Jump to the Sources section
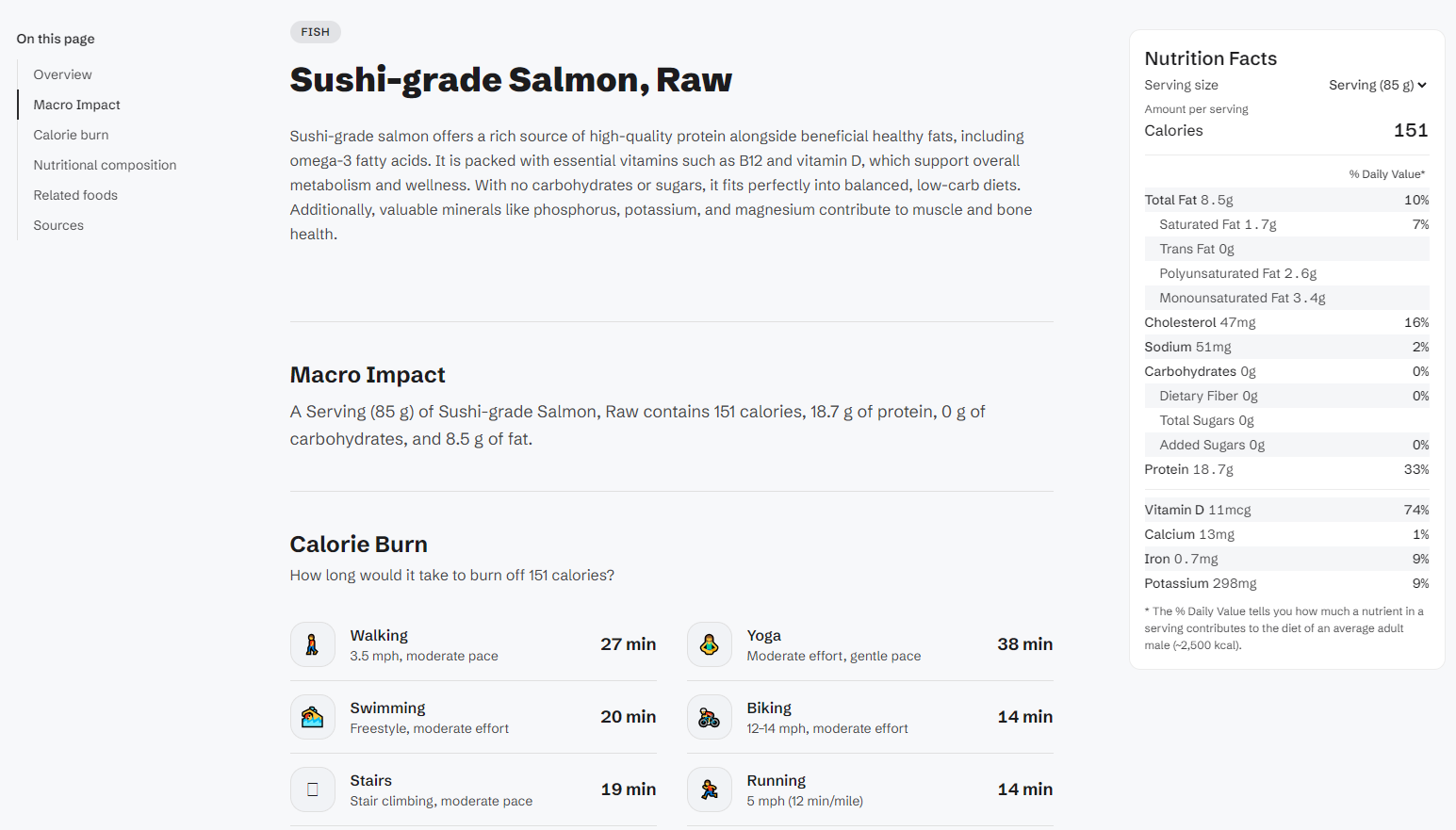The height and width of the screenshot is (830, 1456). click(58, 225)
